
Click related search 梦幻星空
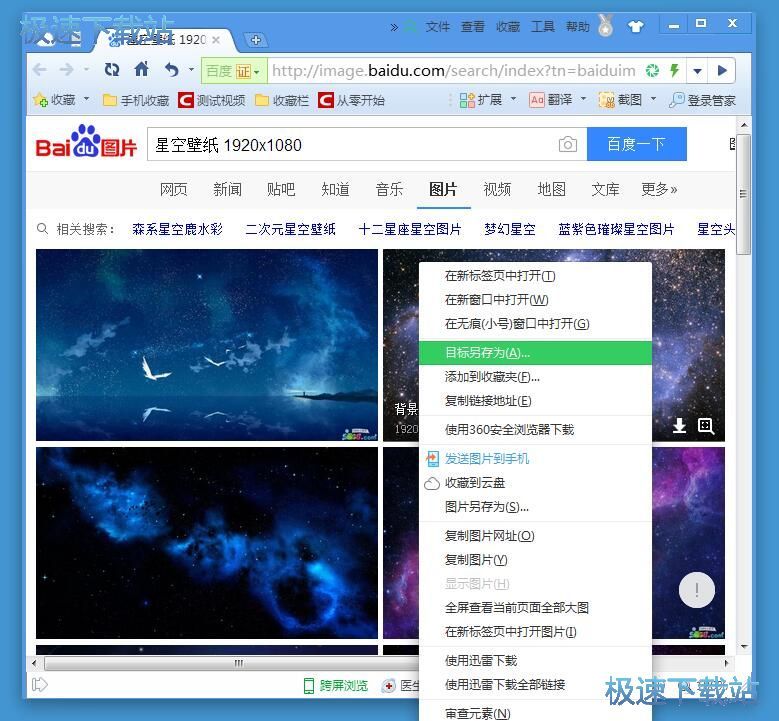pos(510,229)
